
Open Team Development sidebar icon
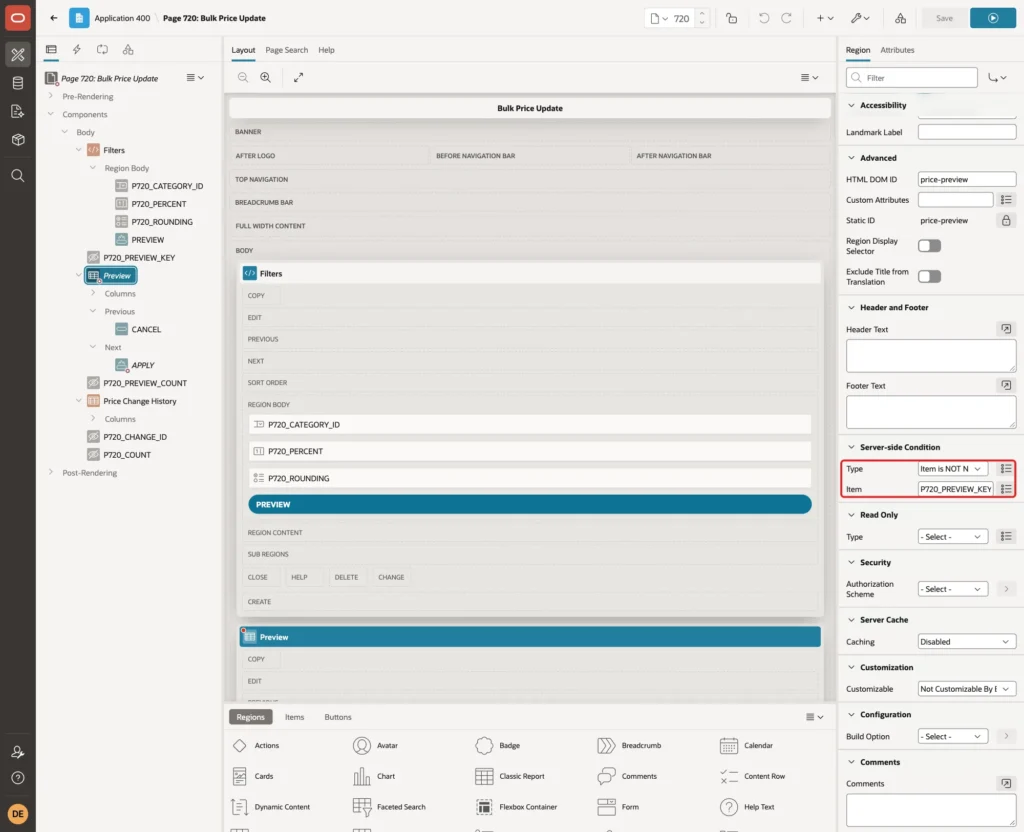pyautogui.click(x=18, y=111)
